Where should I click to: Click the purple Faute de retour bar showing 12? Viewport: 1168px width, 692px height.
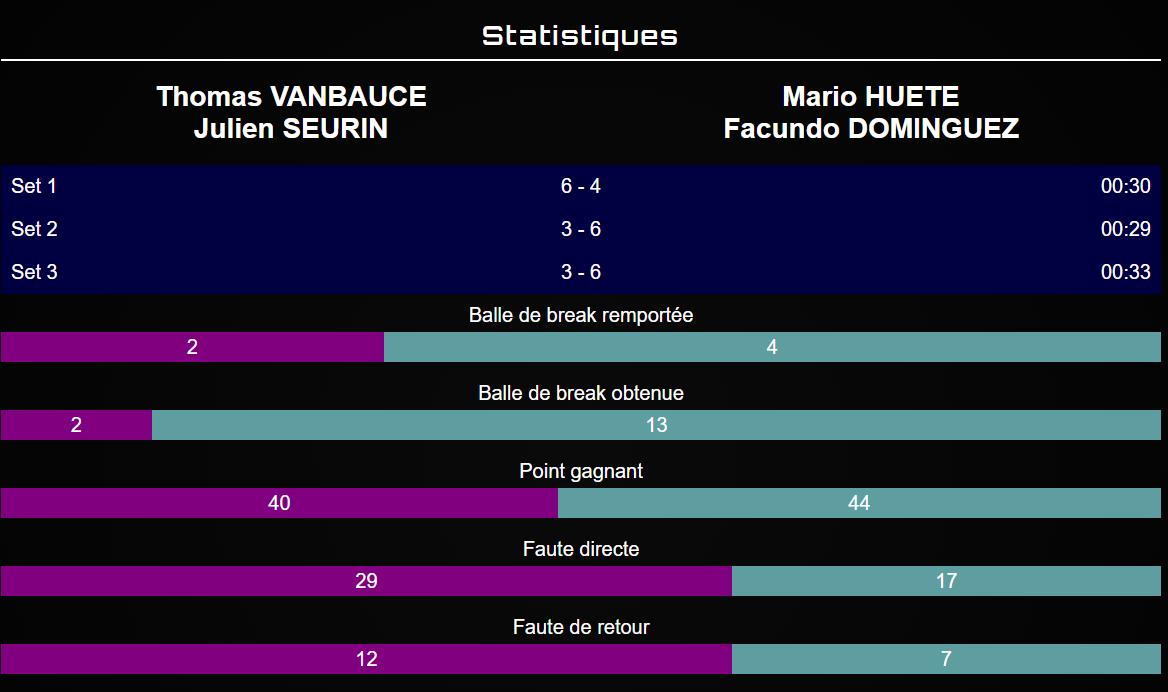pos(366,659)
